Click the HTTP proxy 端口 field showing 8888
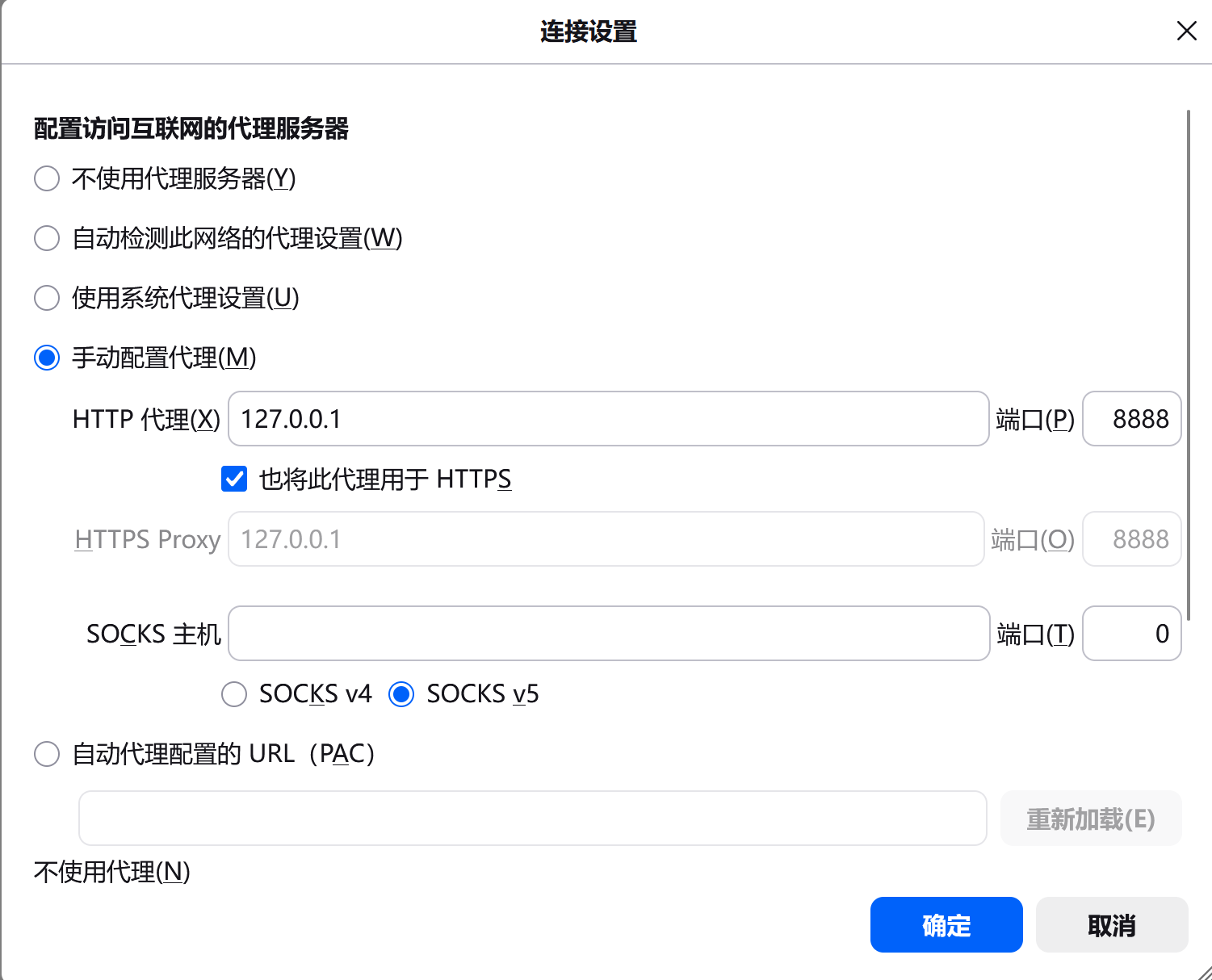 coord(1131,418)
